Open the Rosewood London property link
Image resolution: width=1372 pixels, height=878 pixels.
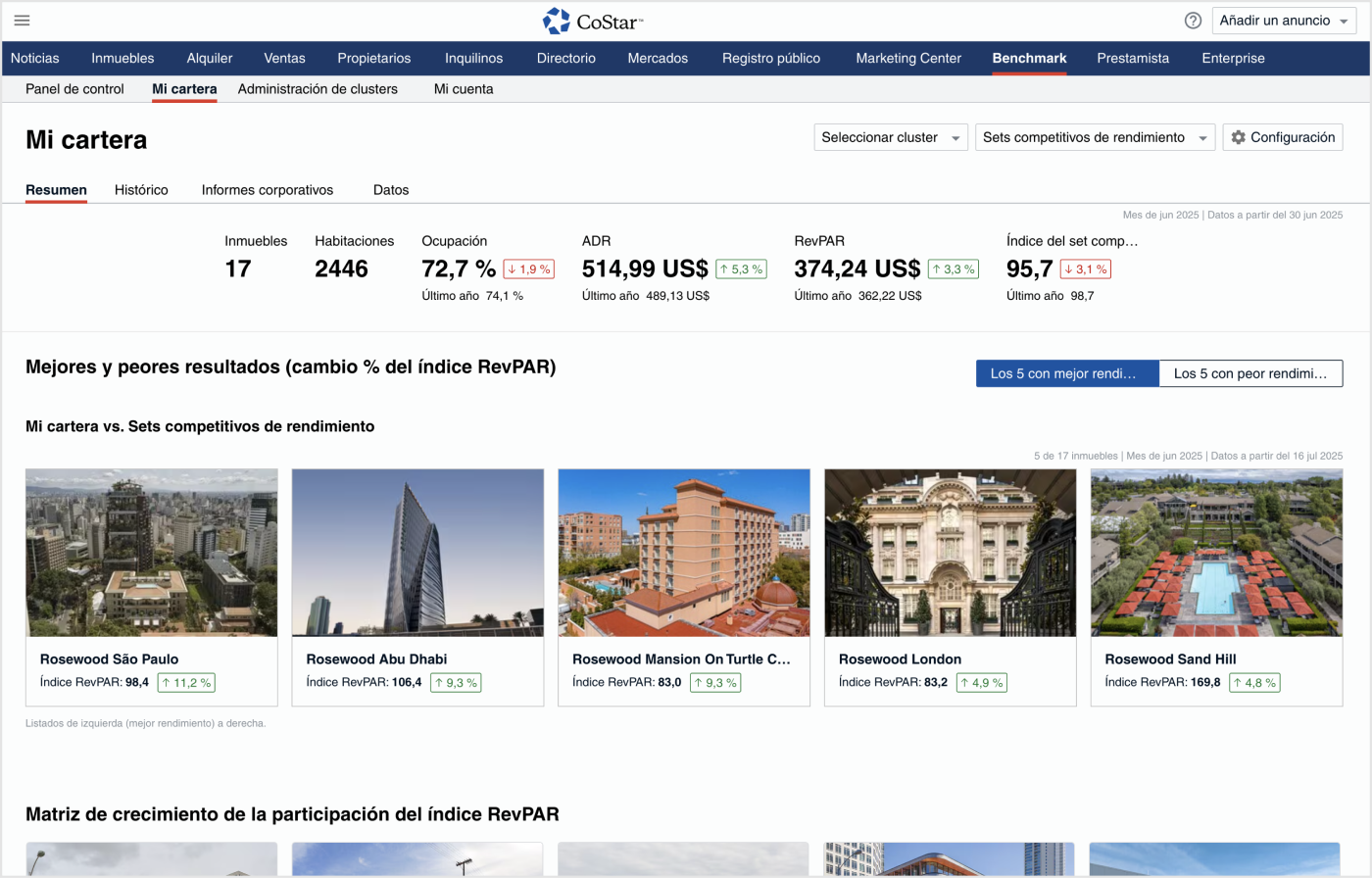pos(900,659)
